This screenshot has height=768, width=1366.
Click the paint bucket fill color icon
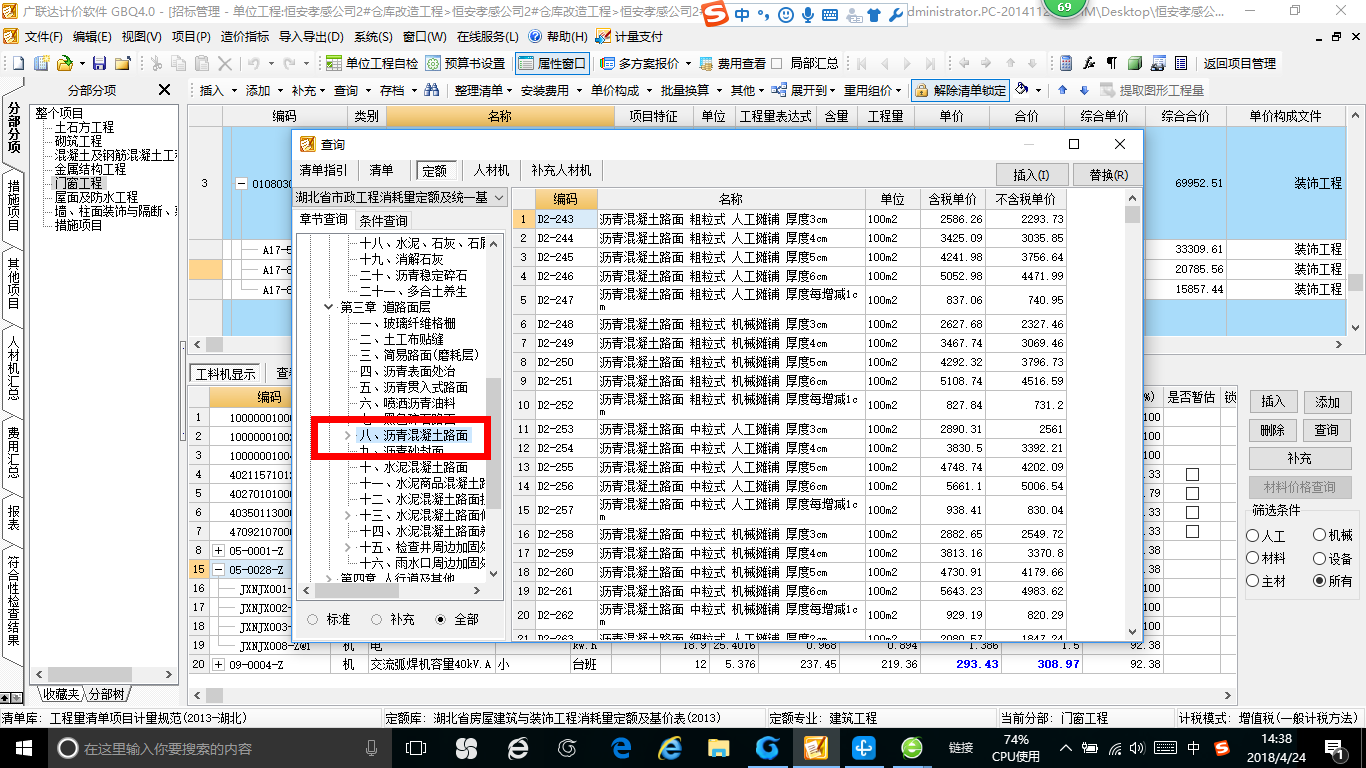1021,90
